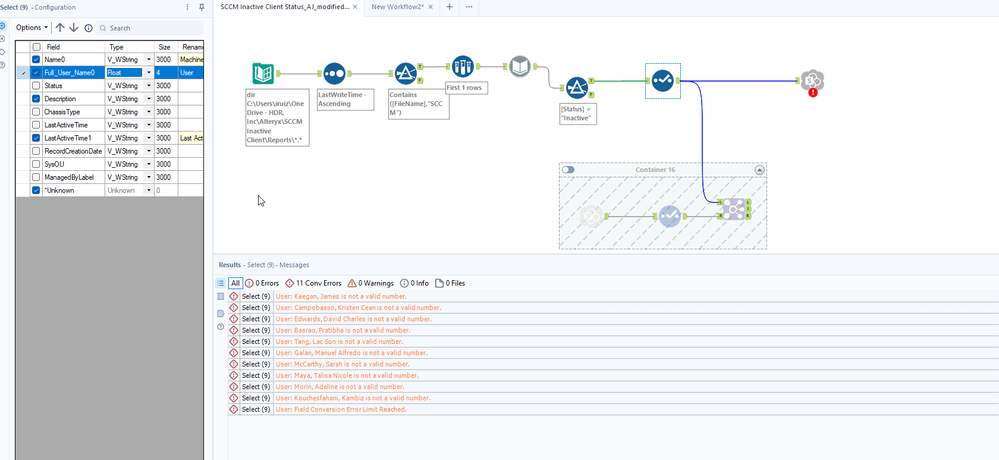This screenshot has height=460, width=999.
Task: Check the Status field checkbox
Action: click(x=36, y=85)
